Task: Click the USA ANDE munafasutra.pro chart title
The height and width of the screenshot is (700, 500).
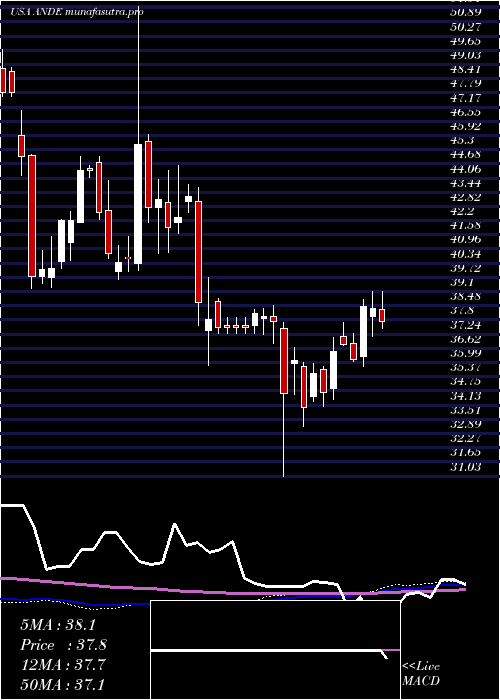Action: 77,12
